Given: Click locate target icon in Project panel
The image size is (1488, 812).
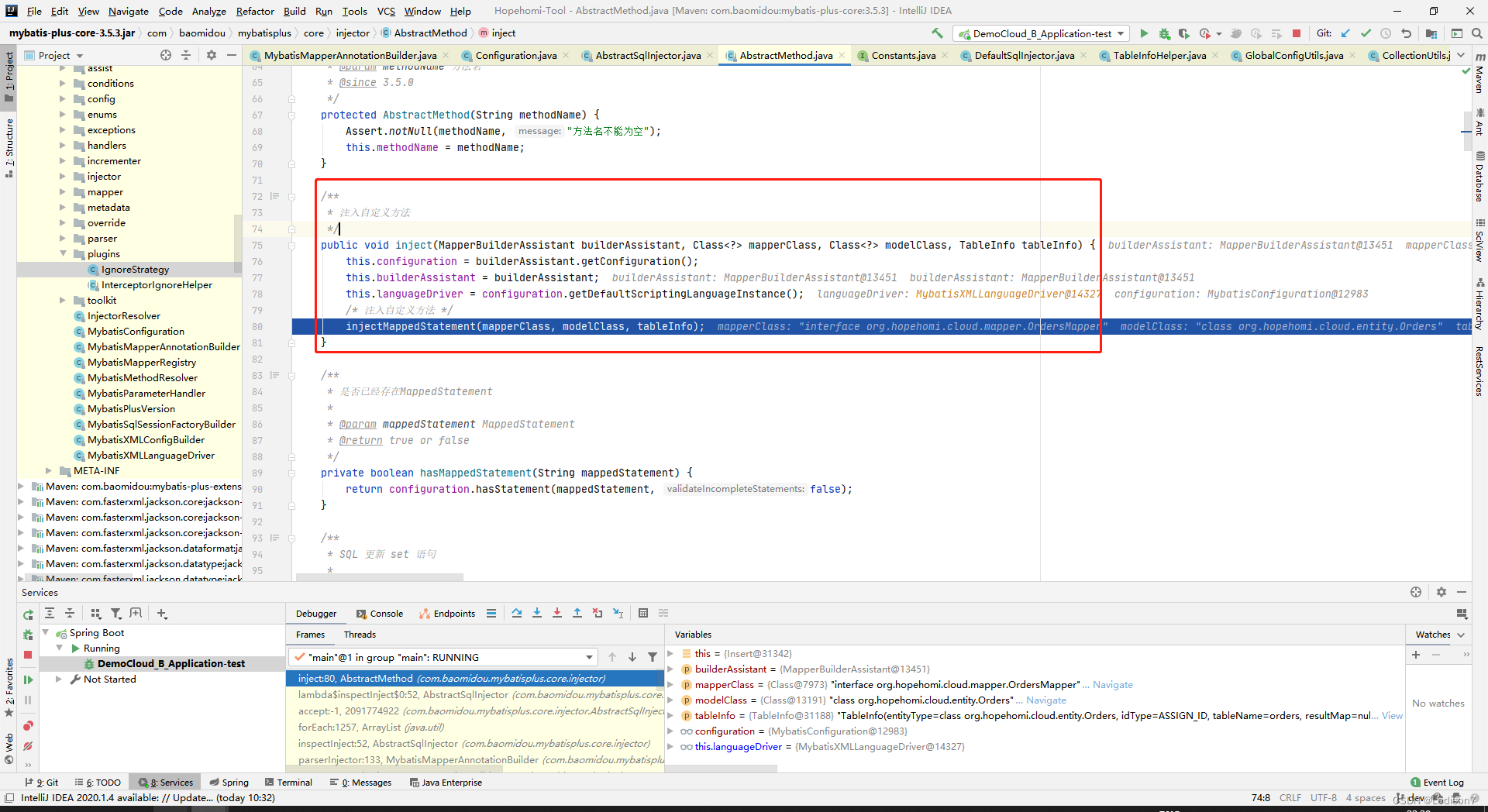Looking at the screenshot, I should (166, 55).
